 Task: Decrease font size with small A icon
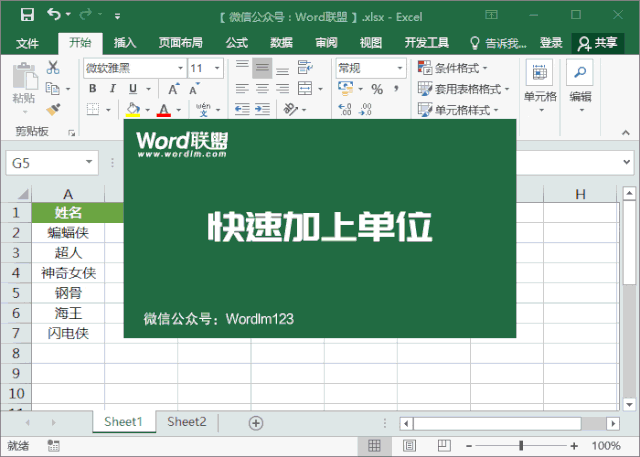pos(194,89)
